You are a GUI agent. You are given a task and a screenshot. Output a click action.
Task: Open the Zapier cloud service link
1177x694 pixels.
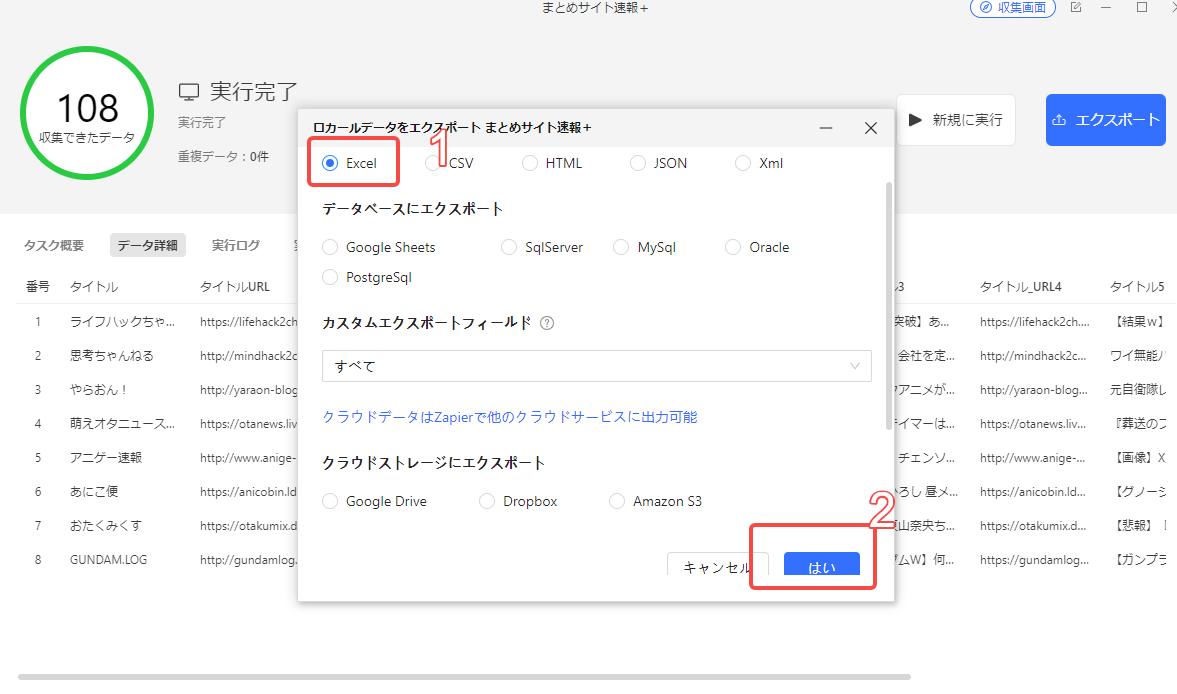(509, 417)
